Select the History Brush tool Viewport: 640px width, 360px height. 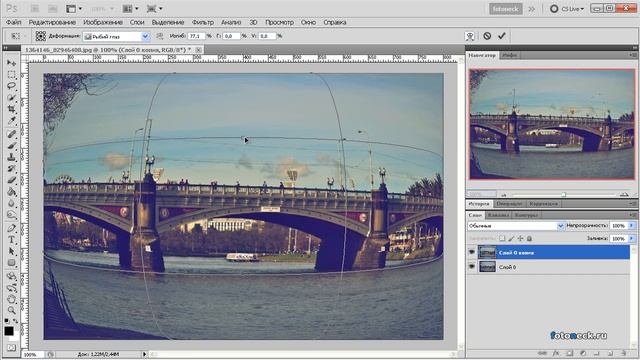click(11, 169)
